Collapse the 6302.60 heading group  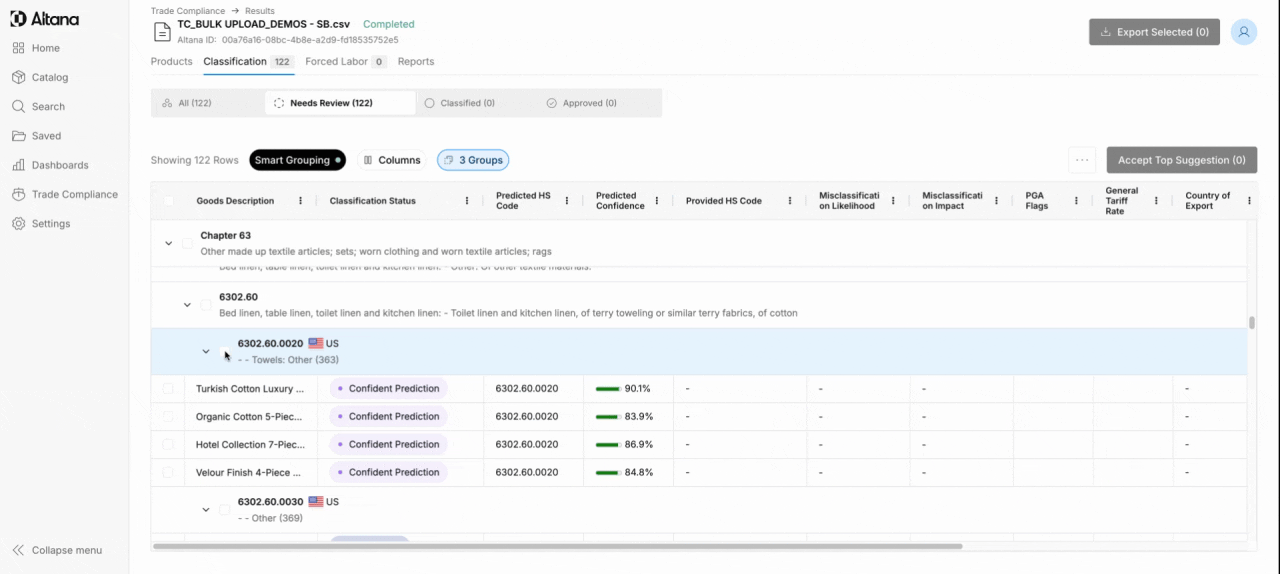click(x=187, y=305)
